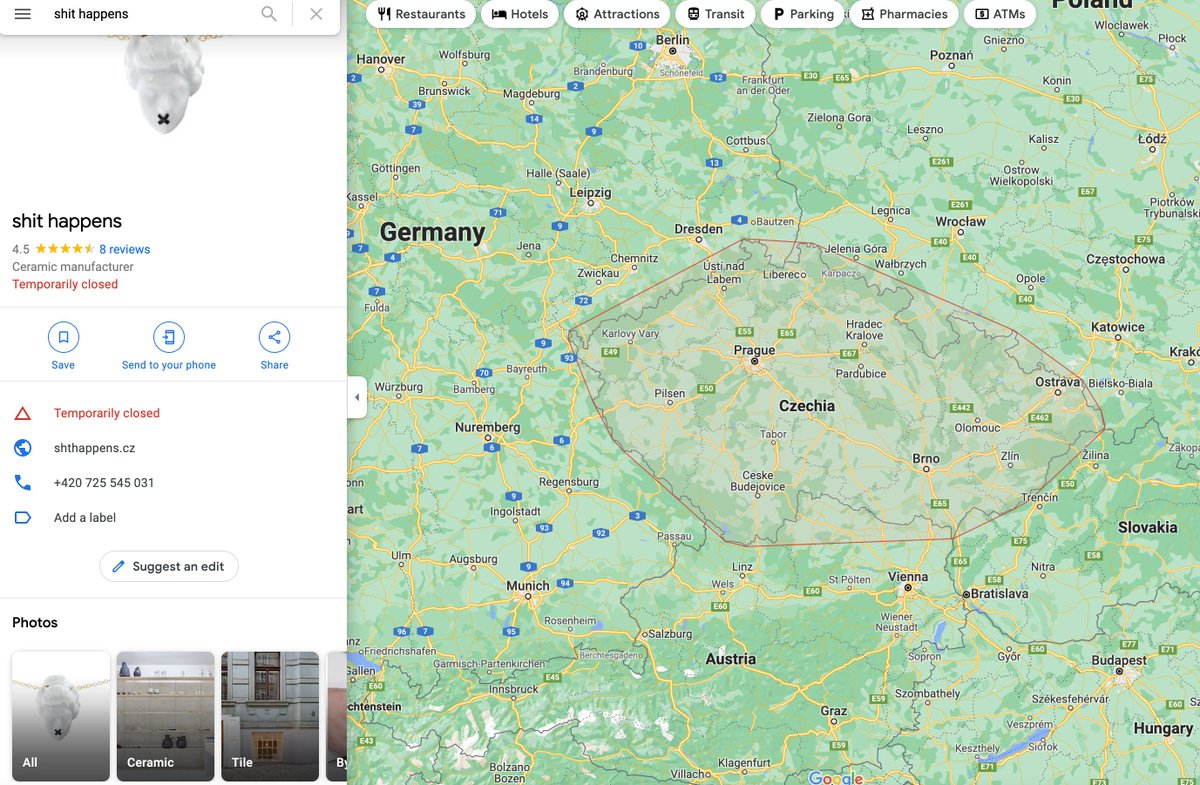Open the Ceramic photos thumbnail
This screenshot has height=785, width=1200.
coord(165,716)
